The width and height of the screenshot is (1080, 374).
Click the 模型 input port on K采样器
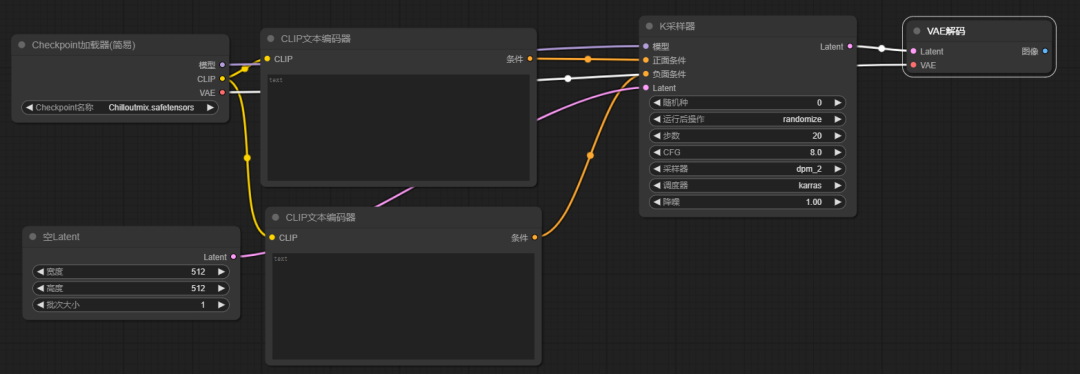tap(645, 46)
